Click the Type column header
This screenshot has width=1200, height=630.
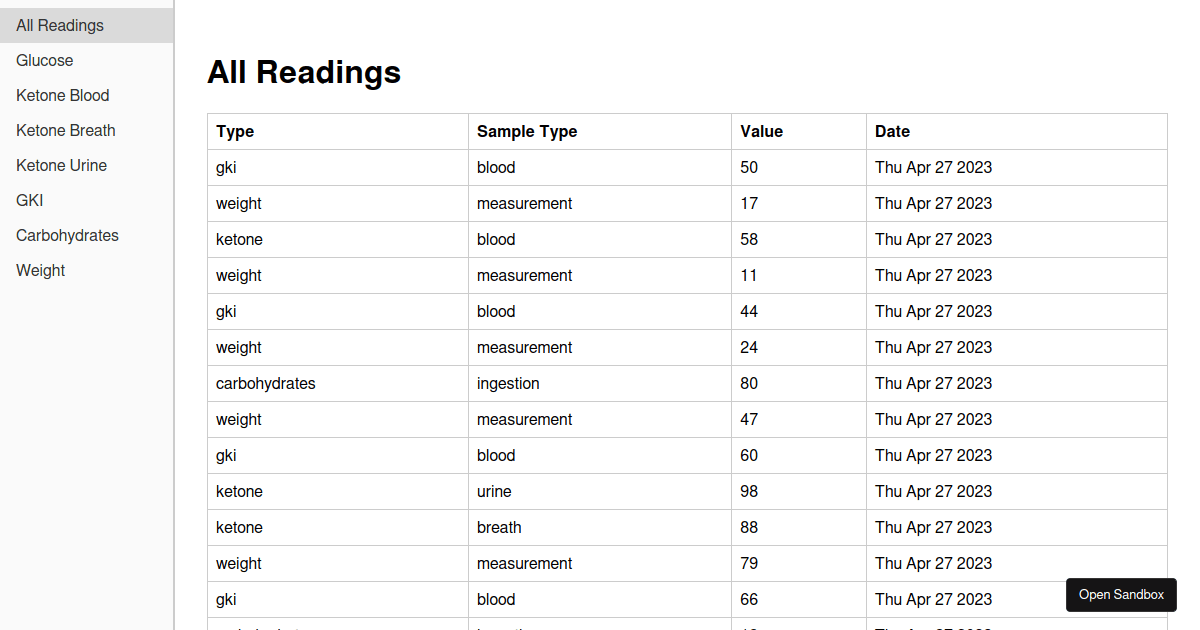(234, 131)
